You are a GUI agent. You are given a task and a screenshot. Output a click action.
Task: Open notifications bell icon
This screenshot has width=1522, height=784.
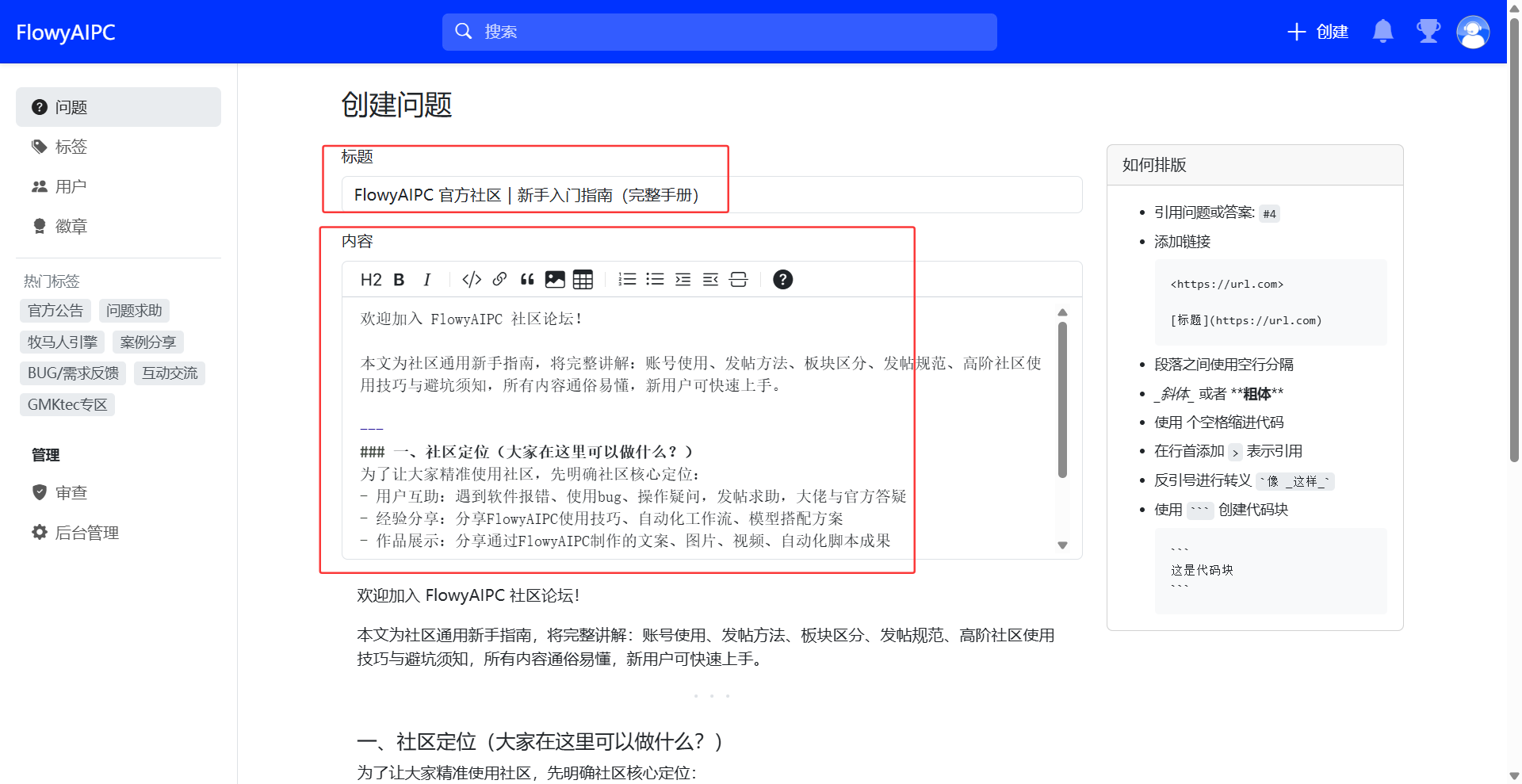coord(1383,32)
